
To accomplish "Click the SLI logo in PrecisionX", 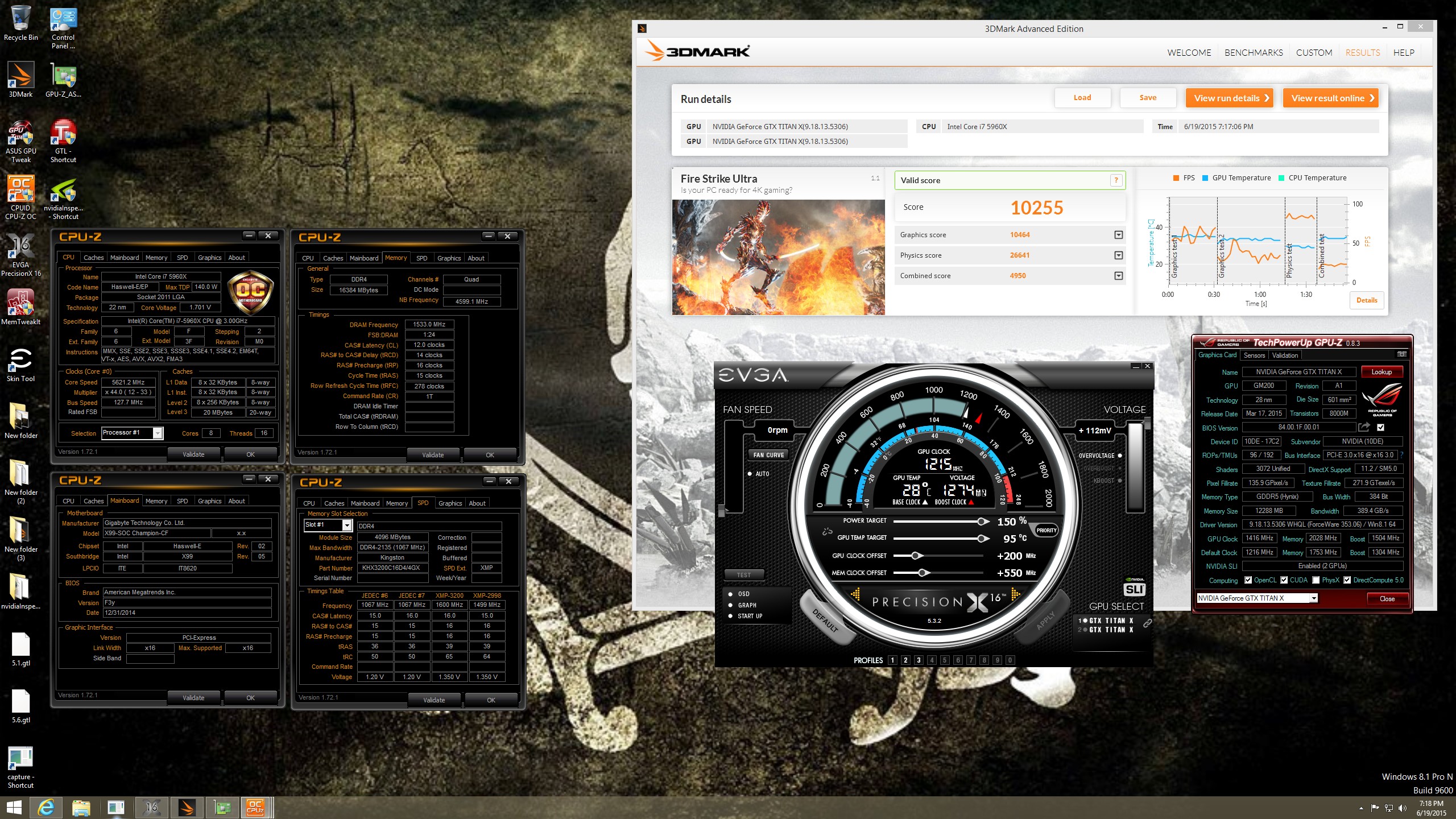I will (1135, 589).
